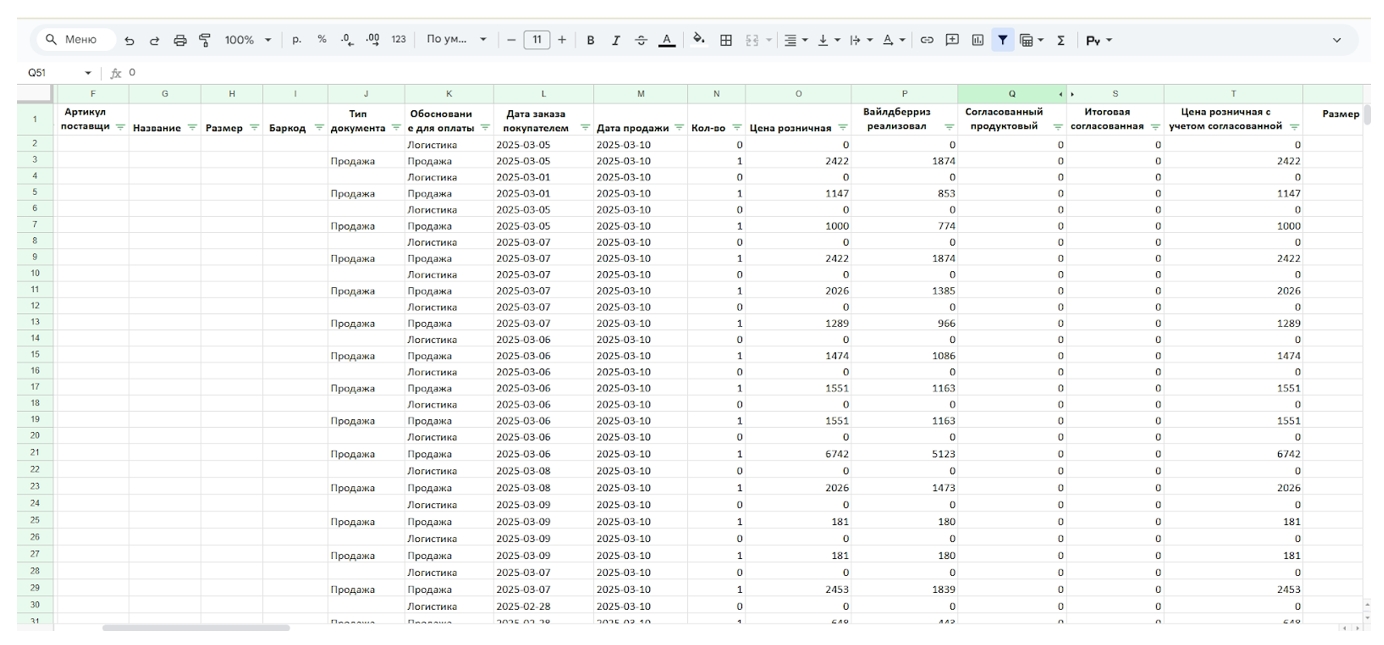Open filter for Вайлдберриз реализовал column
The width and height of the screenshot is (1384, 645).
pos(949,127)
